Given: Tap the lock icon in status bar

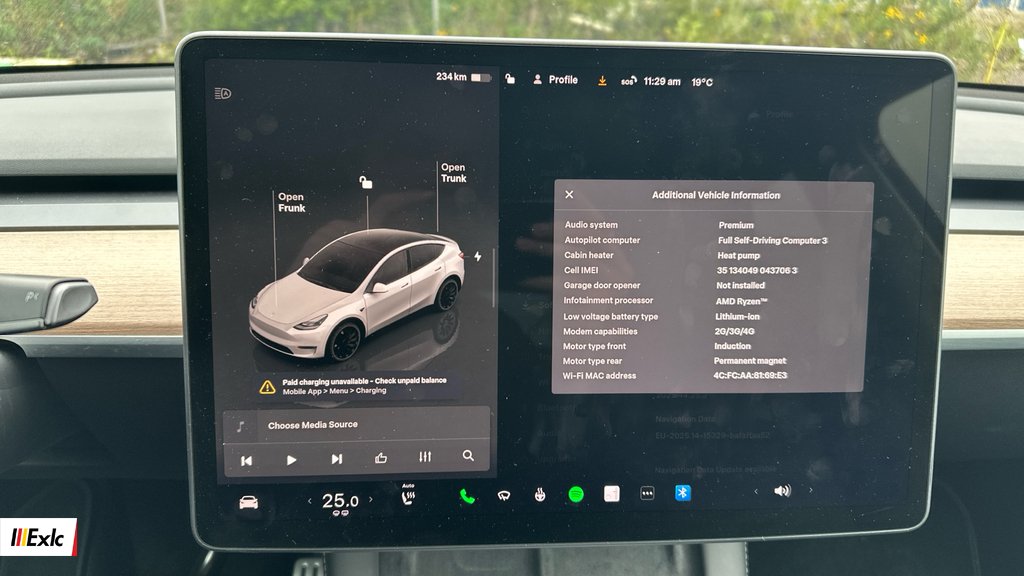Looking at the screenshot, I should 510,79.
